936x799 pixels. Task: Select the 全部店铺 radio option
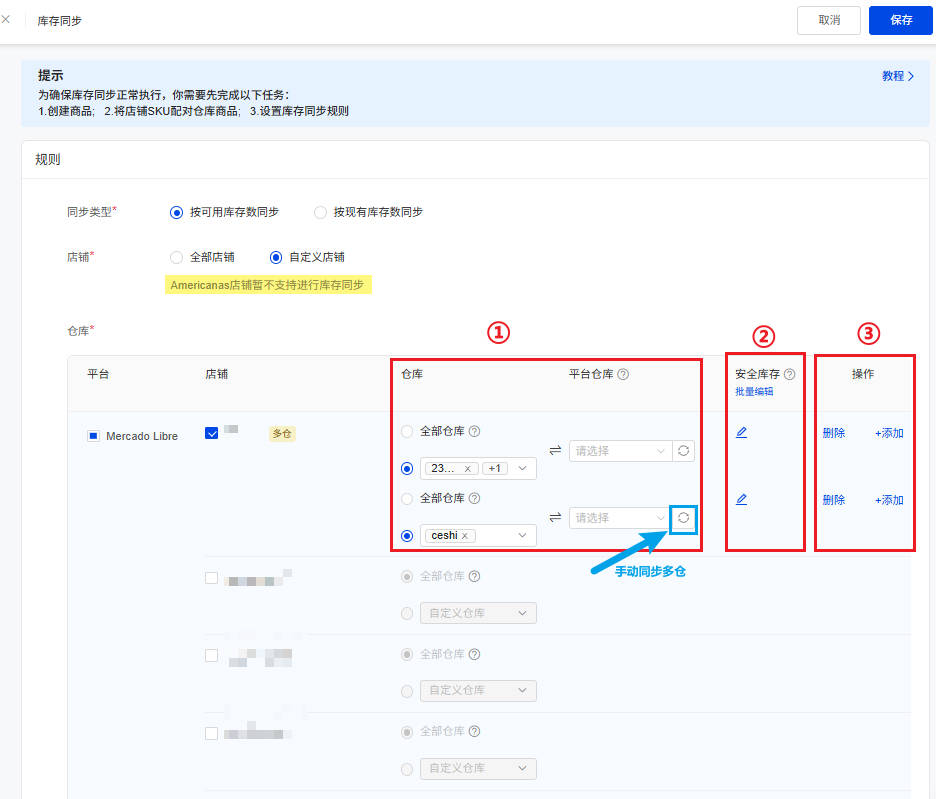[x=177, y=257]
